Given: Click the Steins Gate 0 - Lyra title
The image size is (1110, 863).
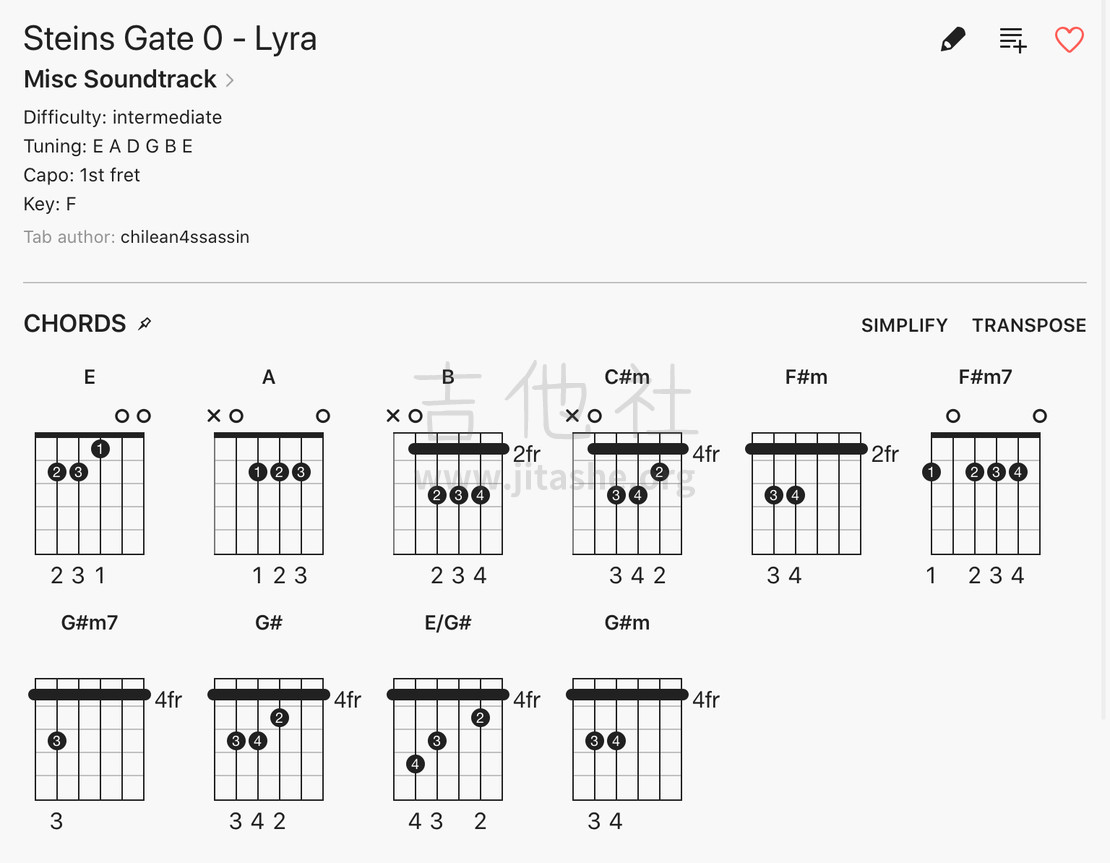Looking at the screenshot, I should click(x=170, y=38).
